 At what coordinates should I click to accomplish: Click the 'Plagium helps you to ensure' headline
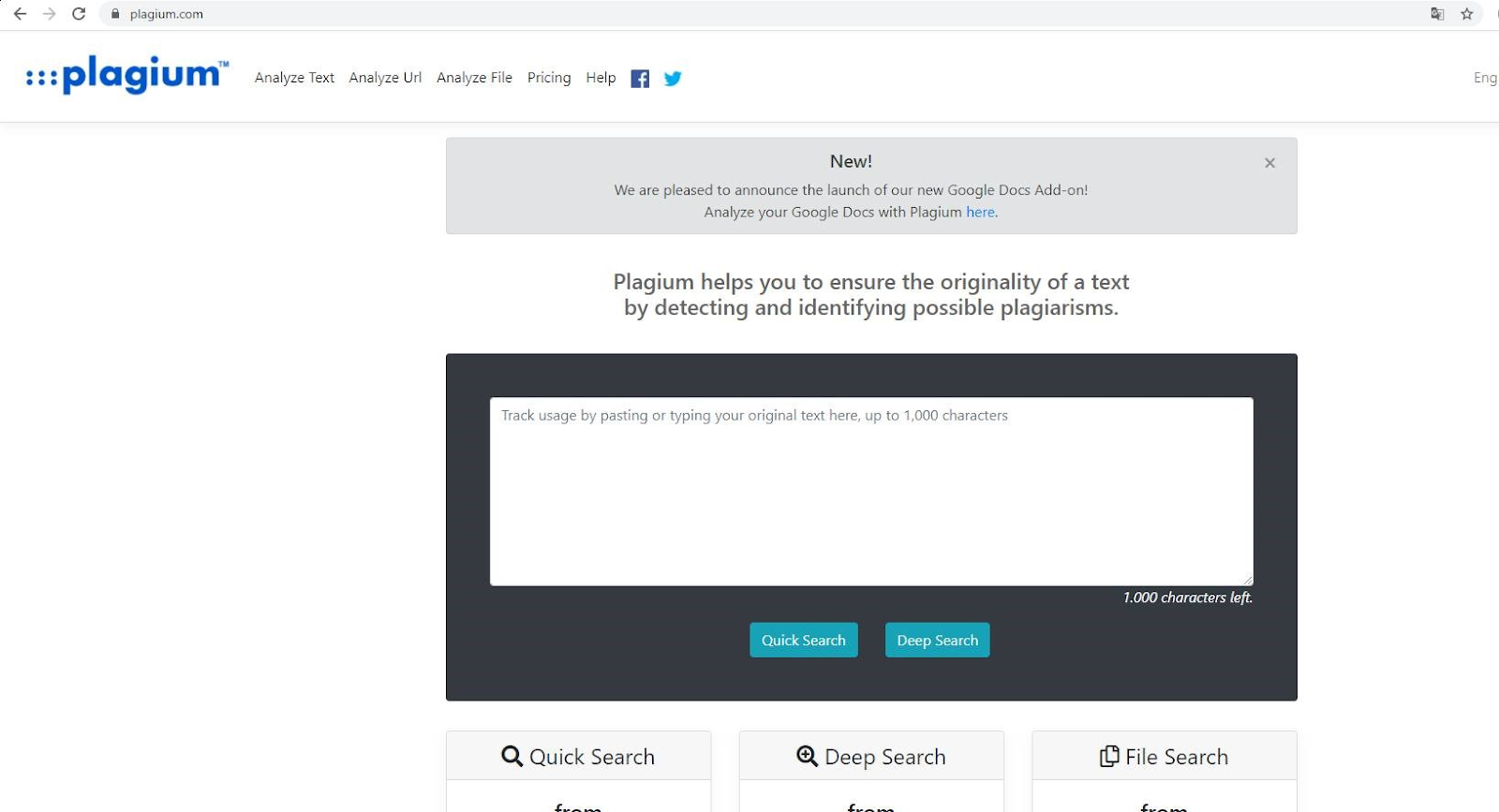[871, 295]
